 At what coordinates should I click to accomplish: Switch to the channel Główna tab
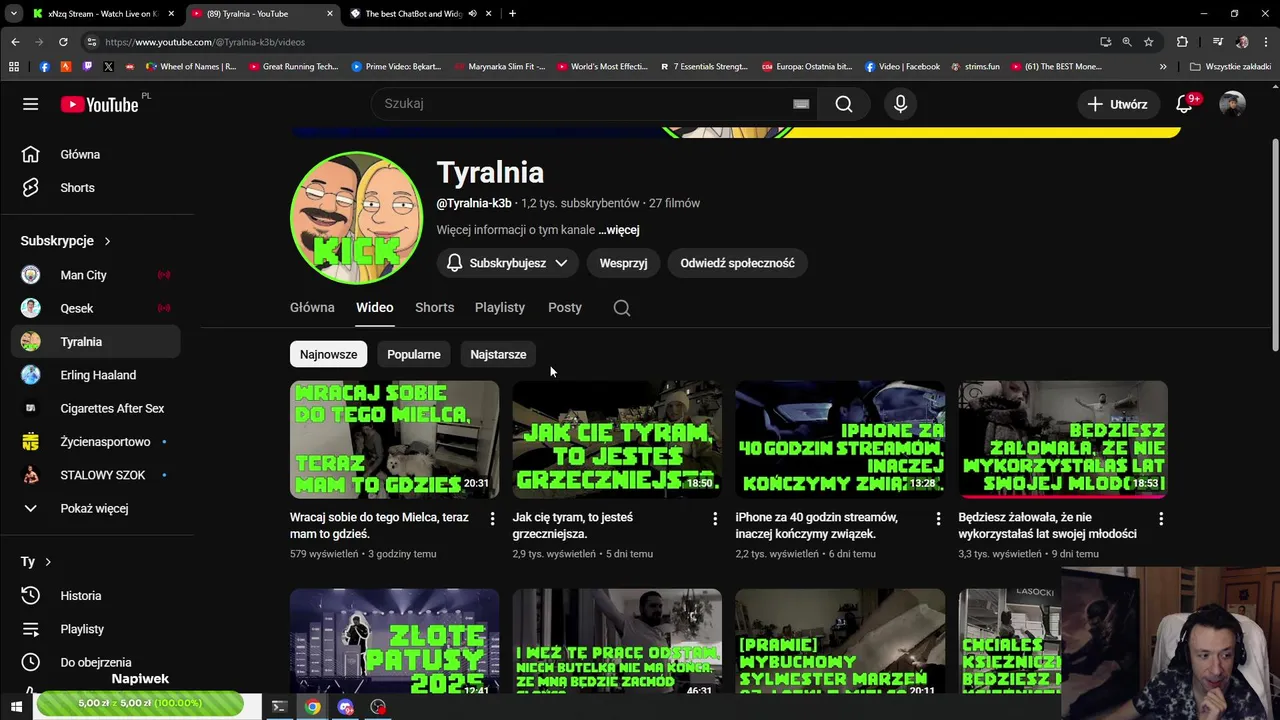(x=312, y=308)
